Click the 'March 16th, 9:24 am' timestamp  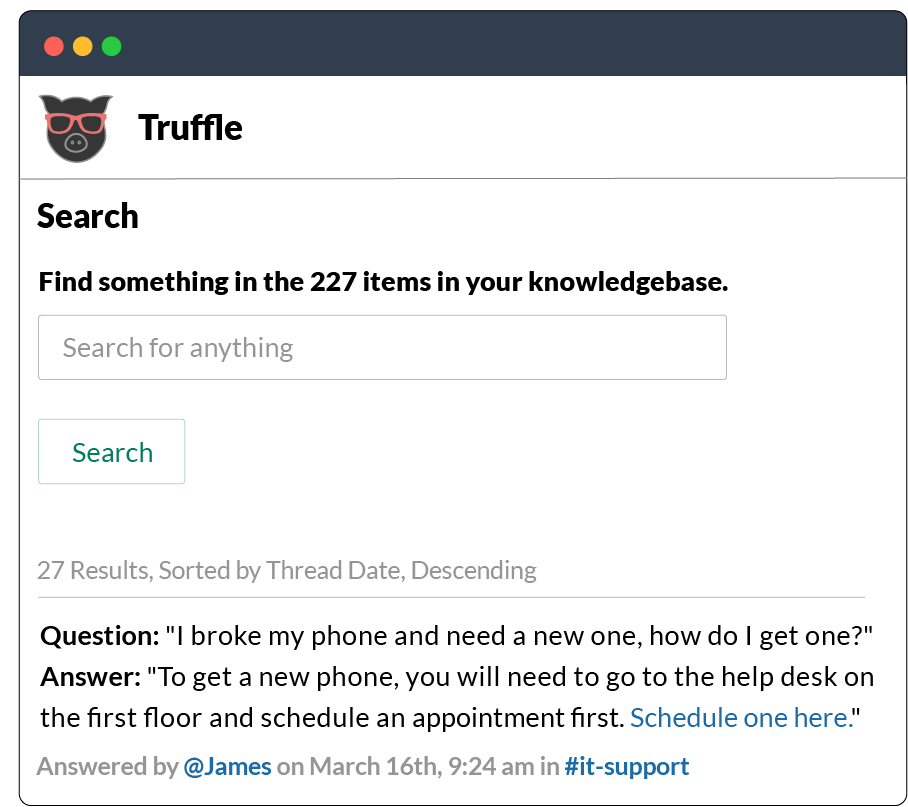click(x=422, y=766)
